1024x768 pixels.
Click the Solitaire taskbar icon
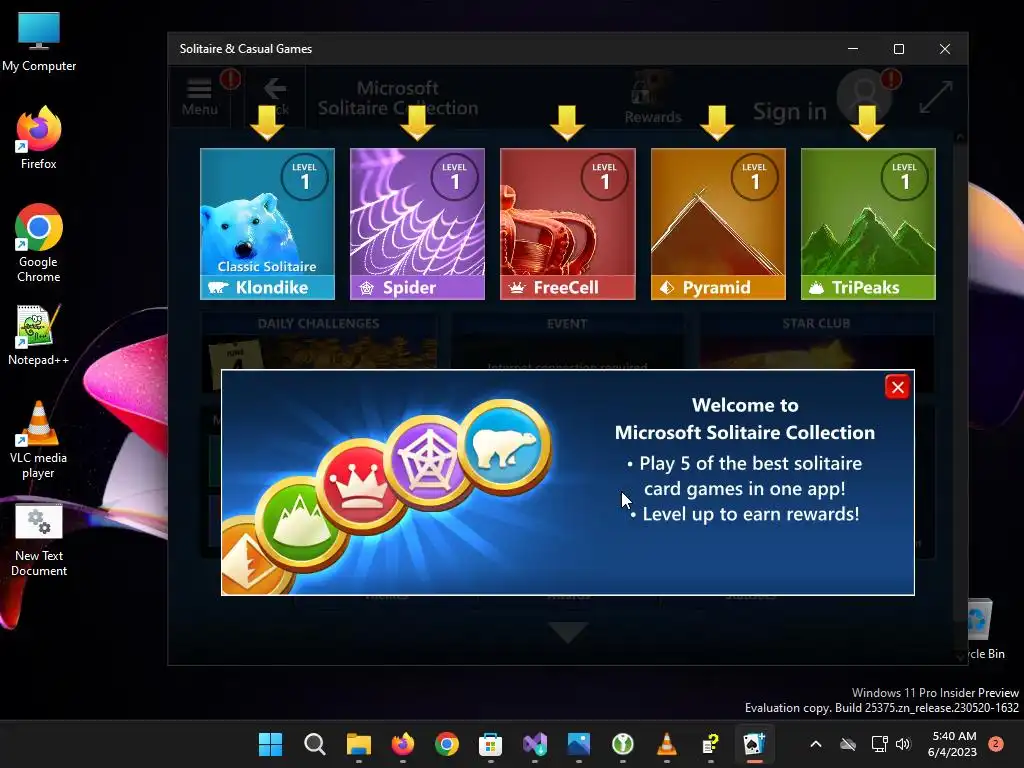click(x=754, y=744)
